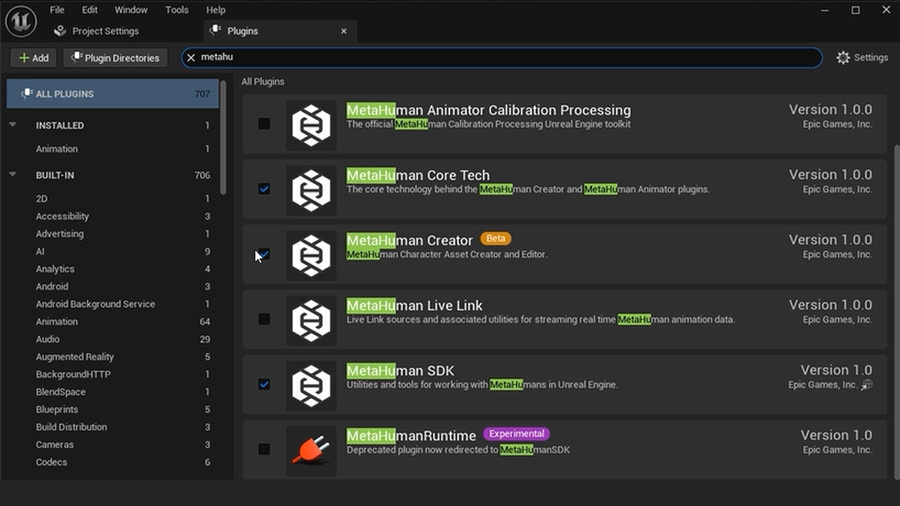Click the Experimental badge on MetaHumanRuntime
The height and width of the screenshot is (506, 900).
coord(517,434)
